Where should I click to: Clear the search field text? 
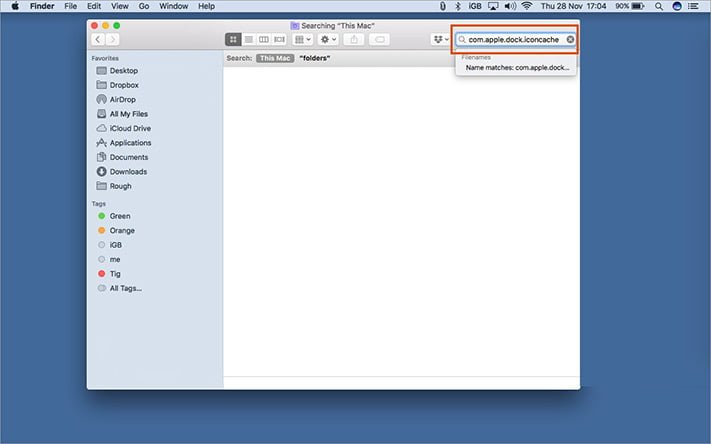click(570, 39)
